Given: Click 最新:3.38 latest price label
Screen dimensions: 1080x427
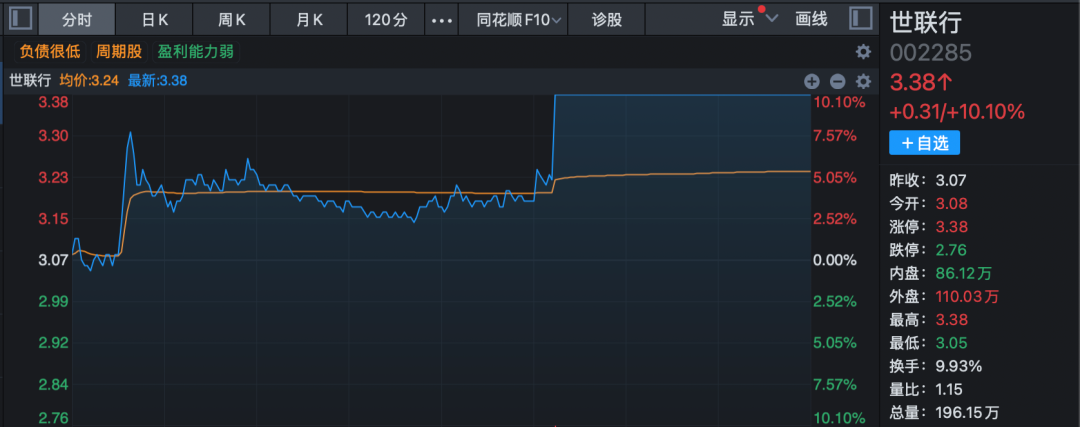Looking at the screenshot, I should pyautogui.click(x=158, y=81).
